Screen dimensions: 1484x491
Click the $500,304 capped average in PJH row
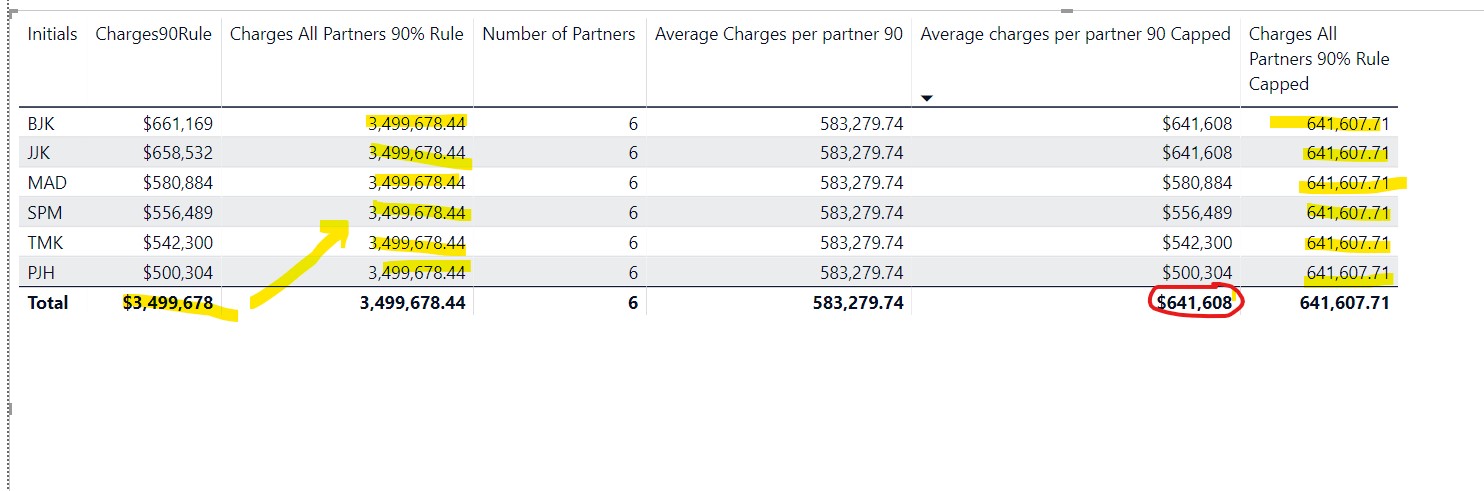pyautogui.click(x=1197, y=272)
